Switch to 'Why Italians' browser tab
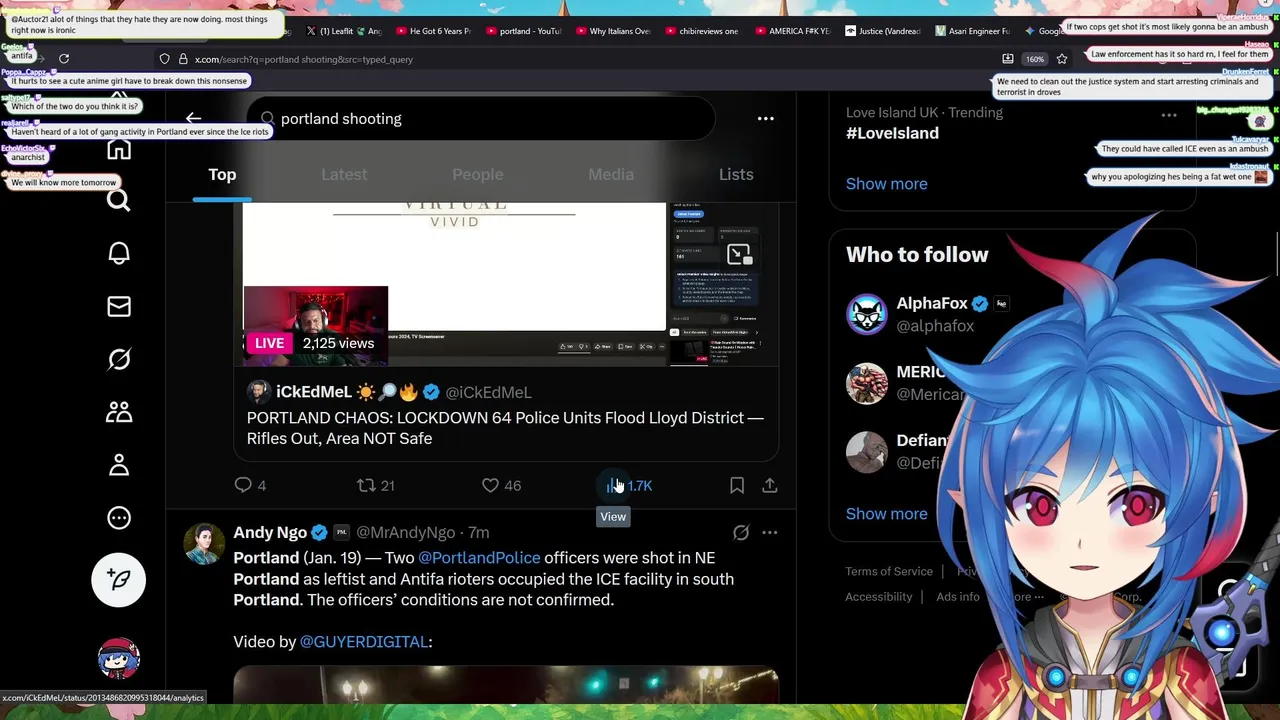Screen dimensions: 1280x720 pyautogui.click(x=613, y=31)
